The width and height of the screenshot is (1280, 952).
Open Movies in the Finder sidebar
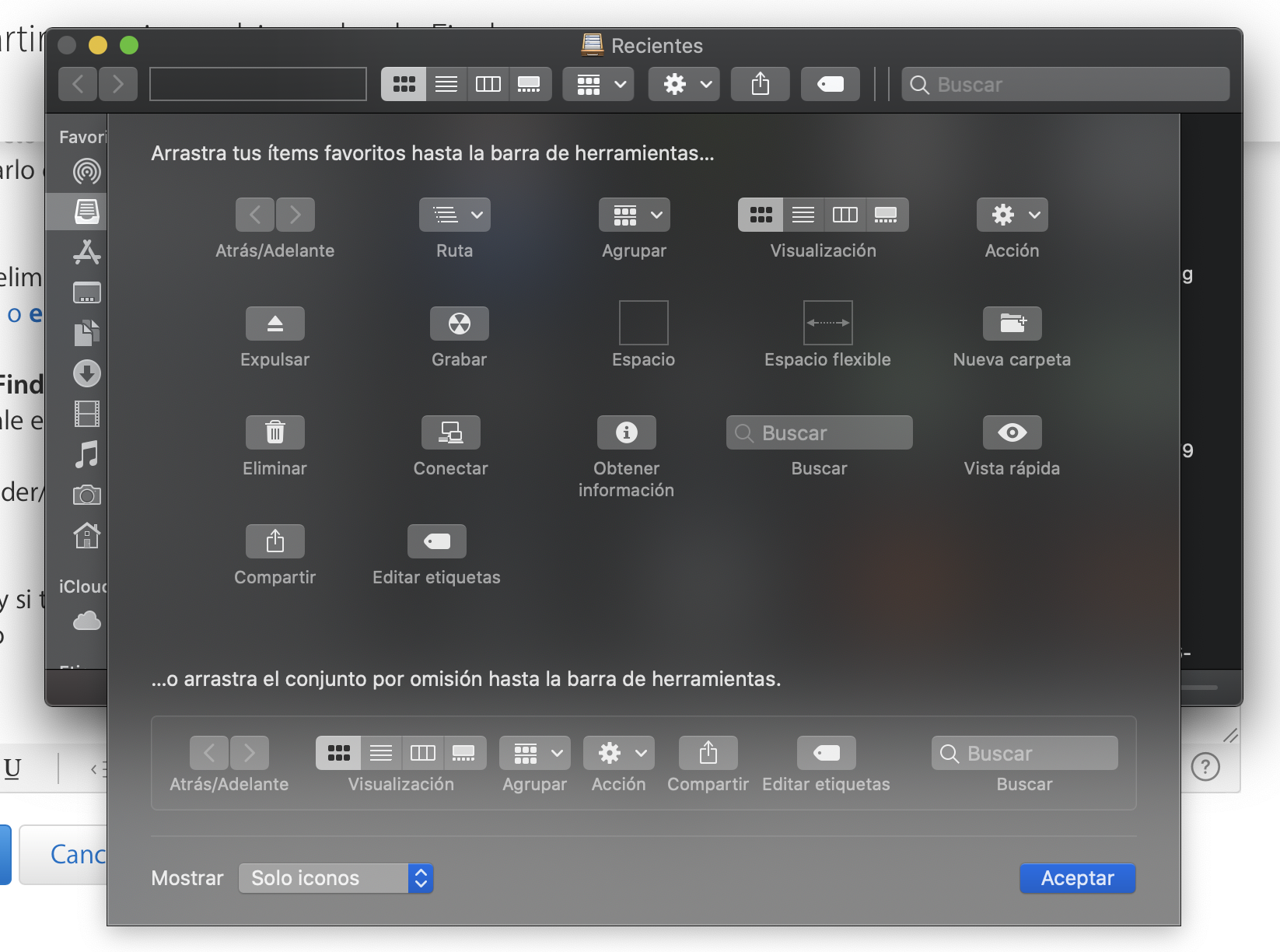tap(86, 414)
